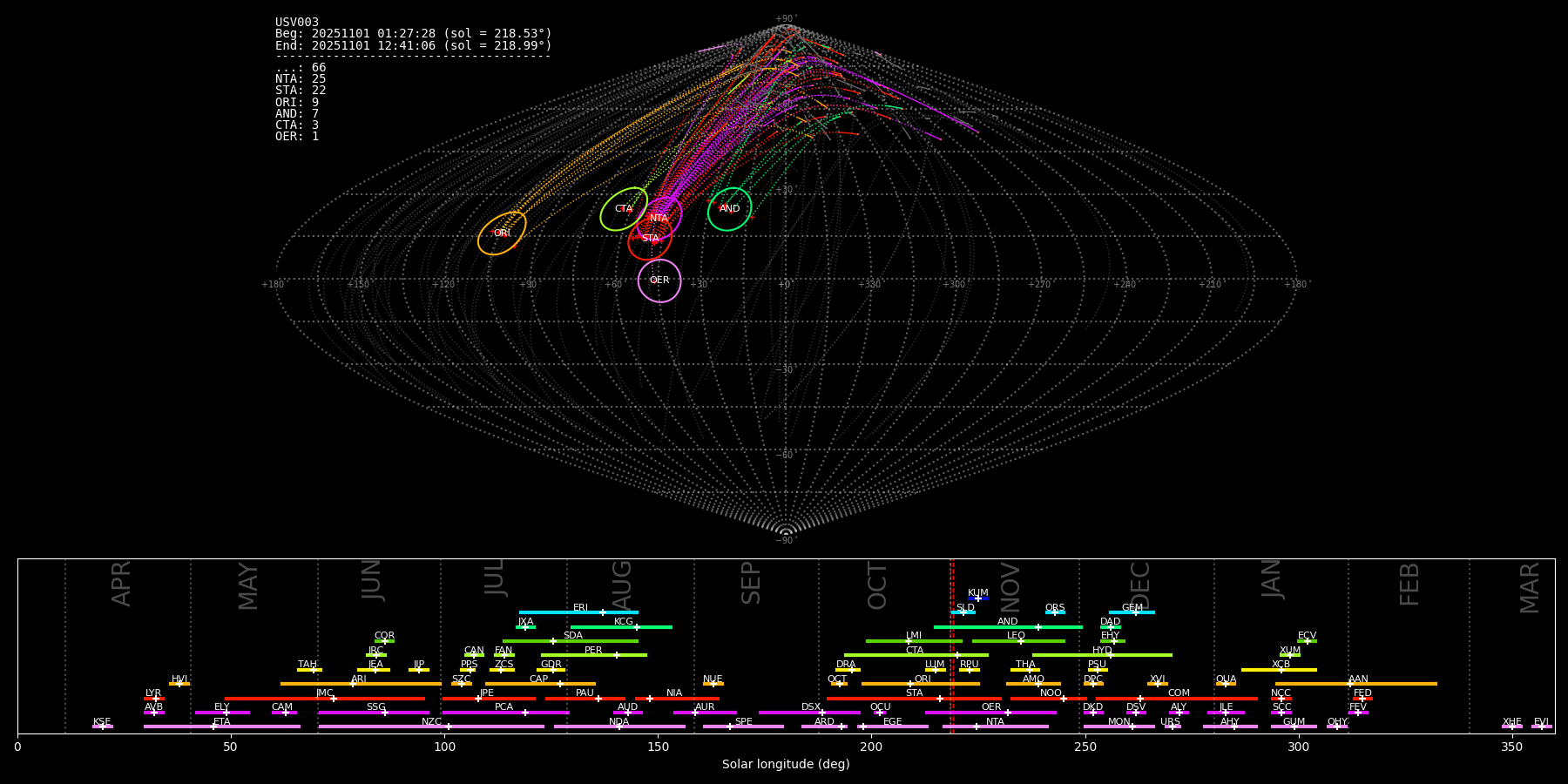Image resolution: width=1568 pixels, height=784 pixels.
Task: Click the 'ORI: 9' entry in legend
Action: coord(297,103)
